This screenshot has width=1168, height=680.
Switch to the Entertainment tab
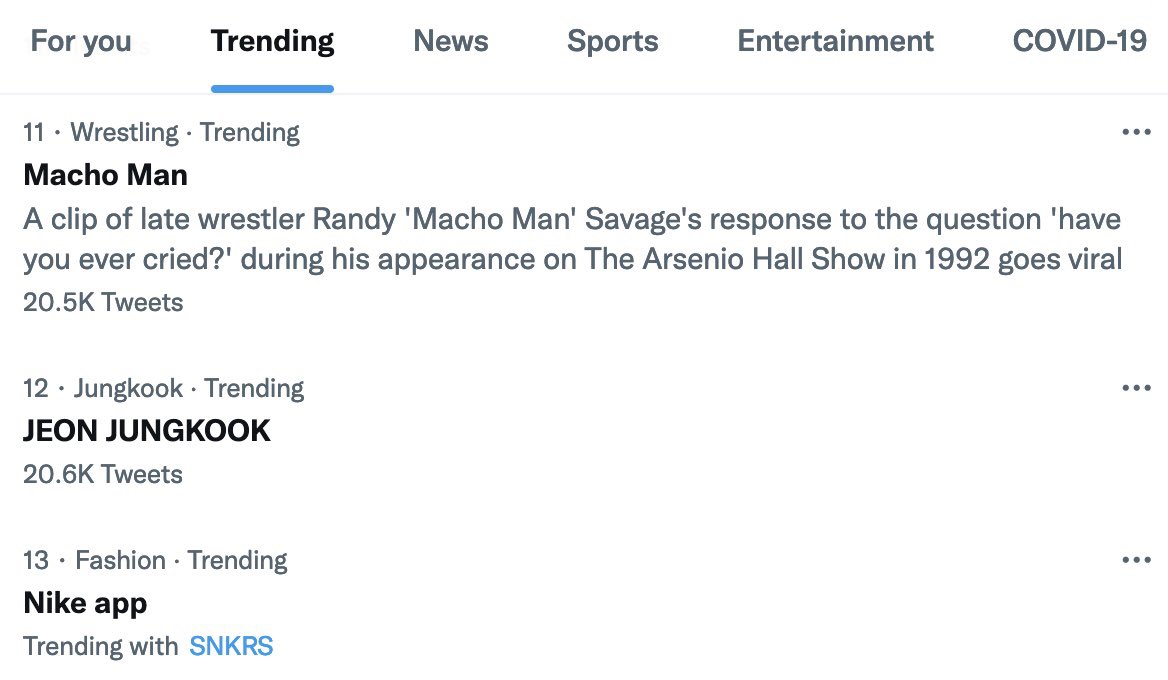coord(835,41)
